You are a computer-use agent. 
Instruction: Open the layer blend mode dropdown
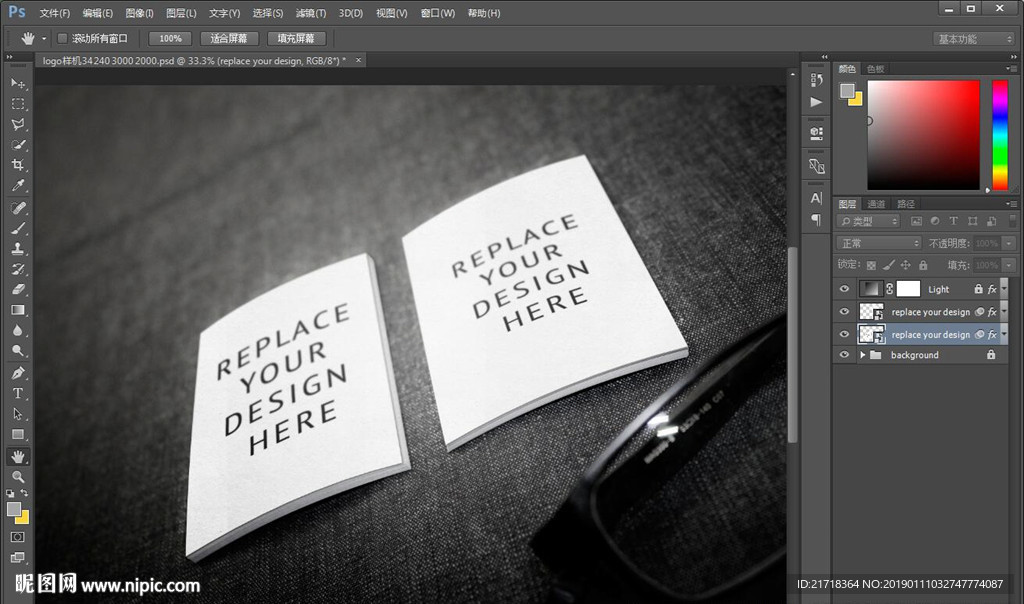point(879,243)
